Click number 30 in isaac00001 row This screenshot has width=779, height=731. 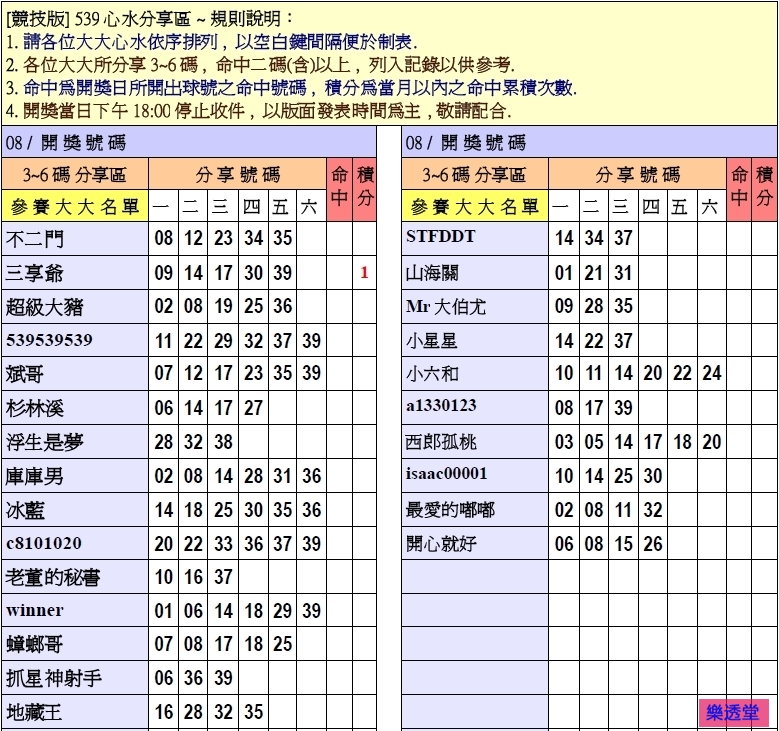(653, 476)
